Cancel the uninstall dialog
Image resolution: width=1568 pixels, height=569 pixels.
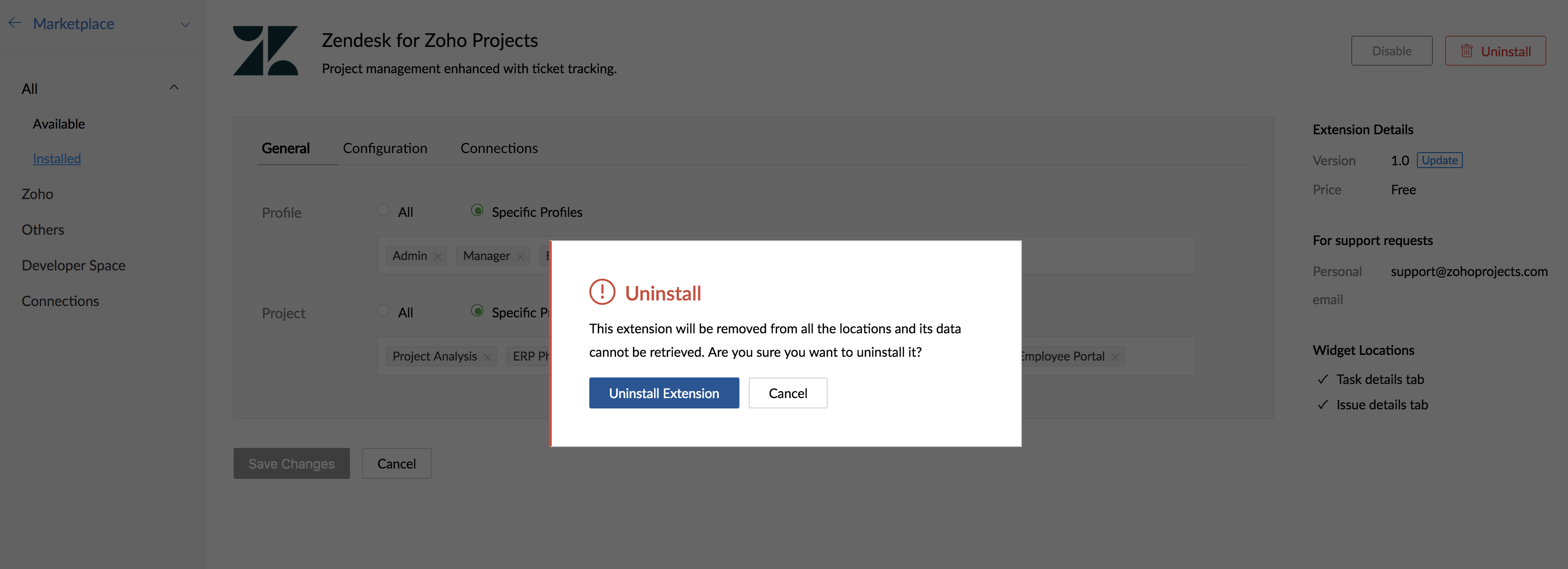[788, 393]
